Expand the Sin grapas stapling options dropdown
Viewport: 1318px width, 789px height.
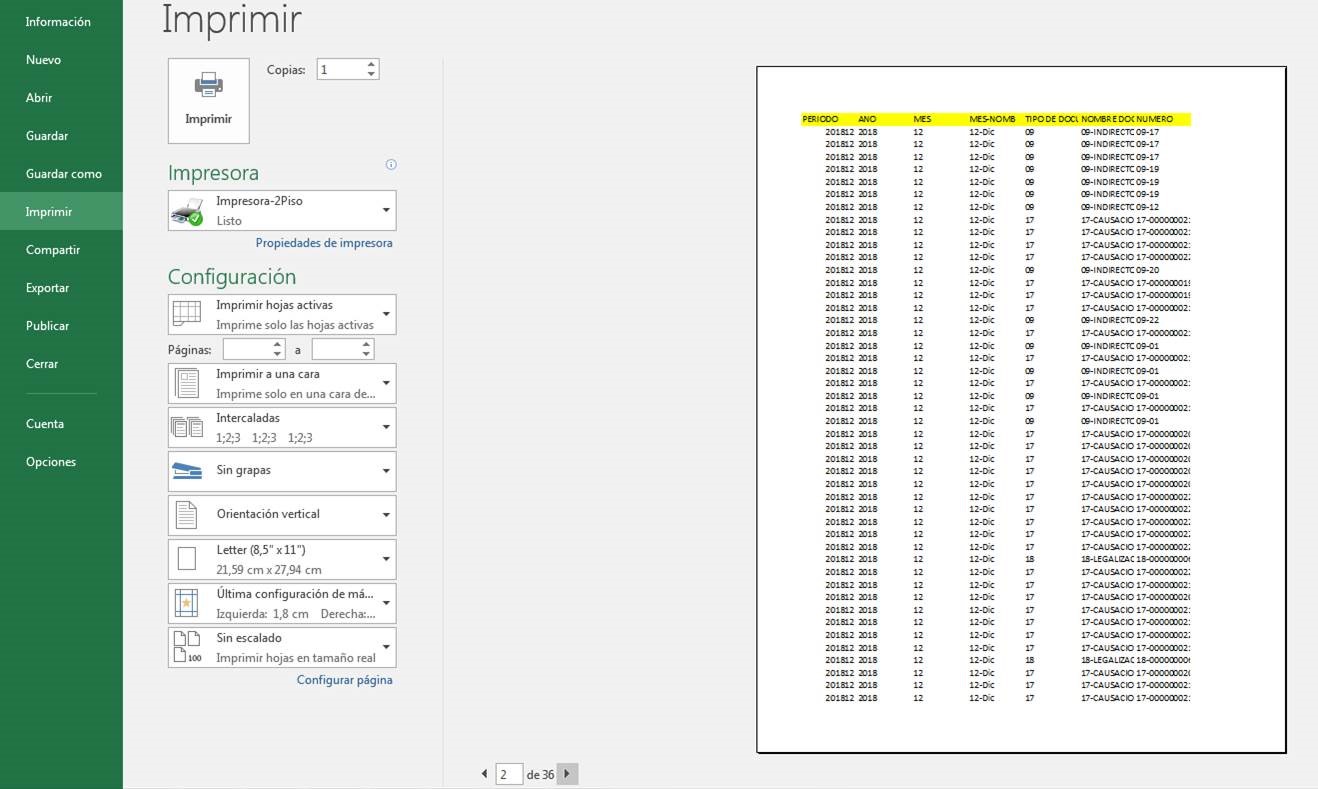386,471
